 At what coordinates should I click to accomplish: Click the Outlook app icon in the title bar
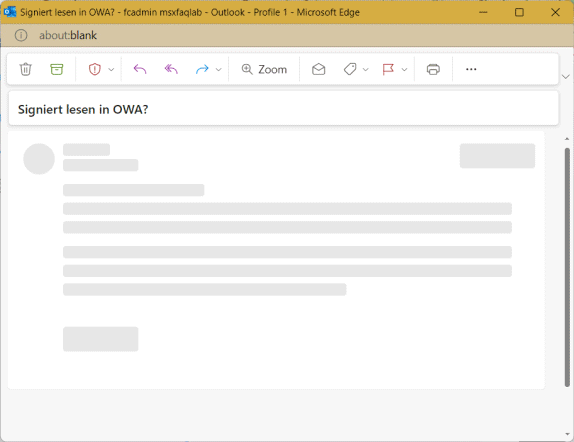(10, 12)
